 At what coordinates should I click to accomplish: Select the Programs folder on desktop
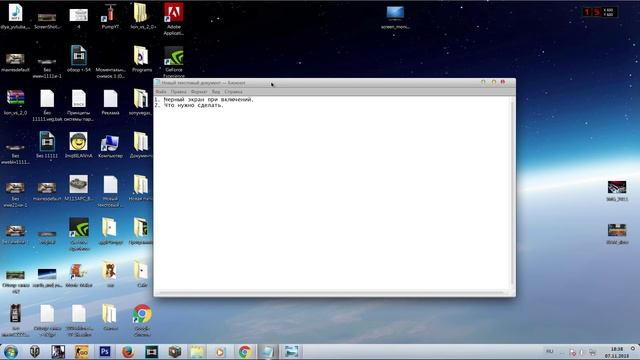(x=142, y=59)
